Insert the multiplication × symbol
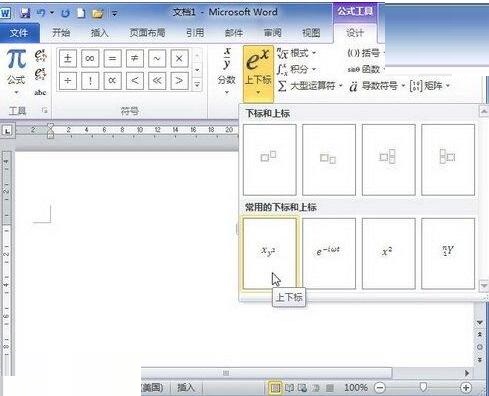 pos(179,59)
